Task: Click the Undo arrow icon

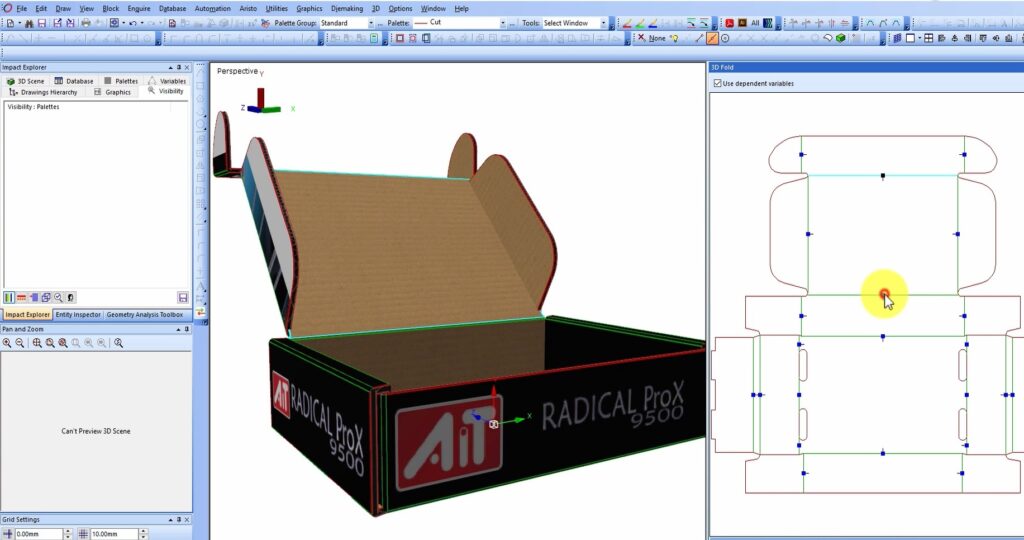Action: tap(133, 24)
